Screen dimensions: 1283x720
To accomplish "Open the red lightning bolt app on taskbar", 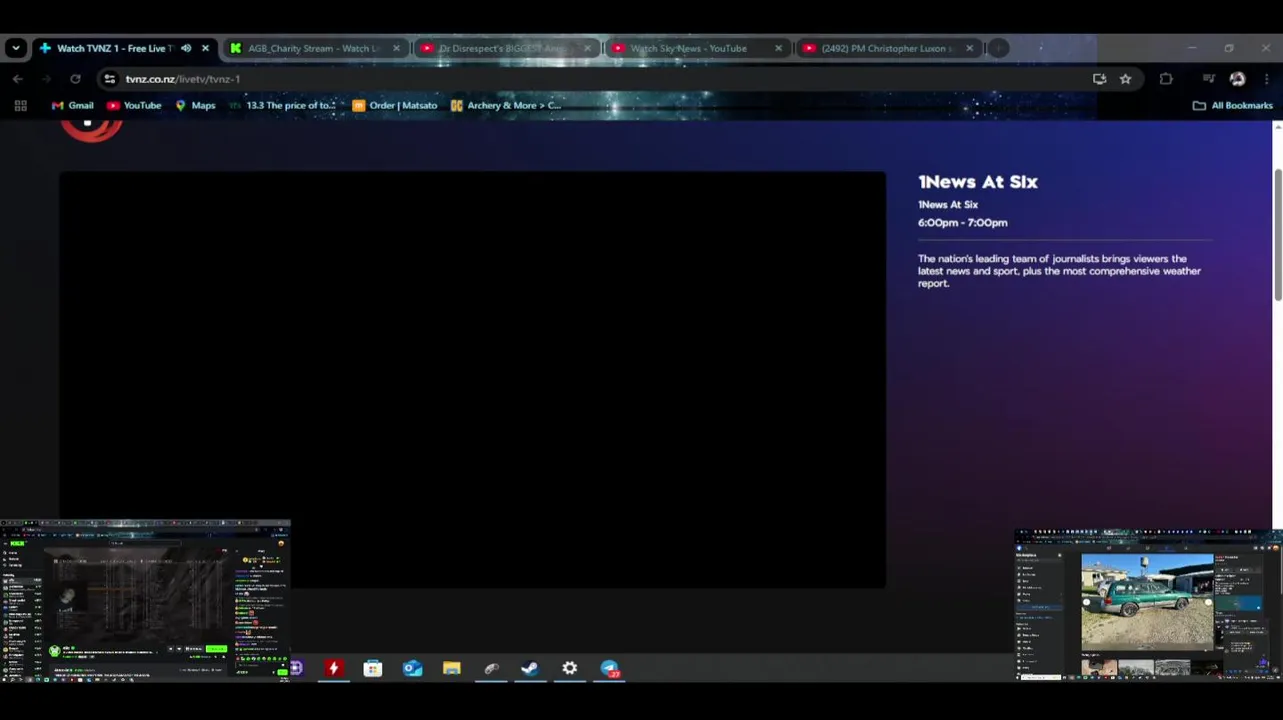I will pyautogui.click(x=333, y=668).
